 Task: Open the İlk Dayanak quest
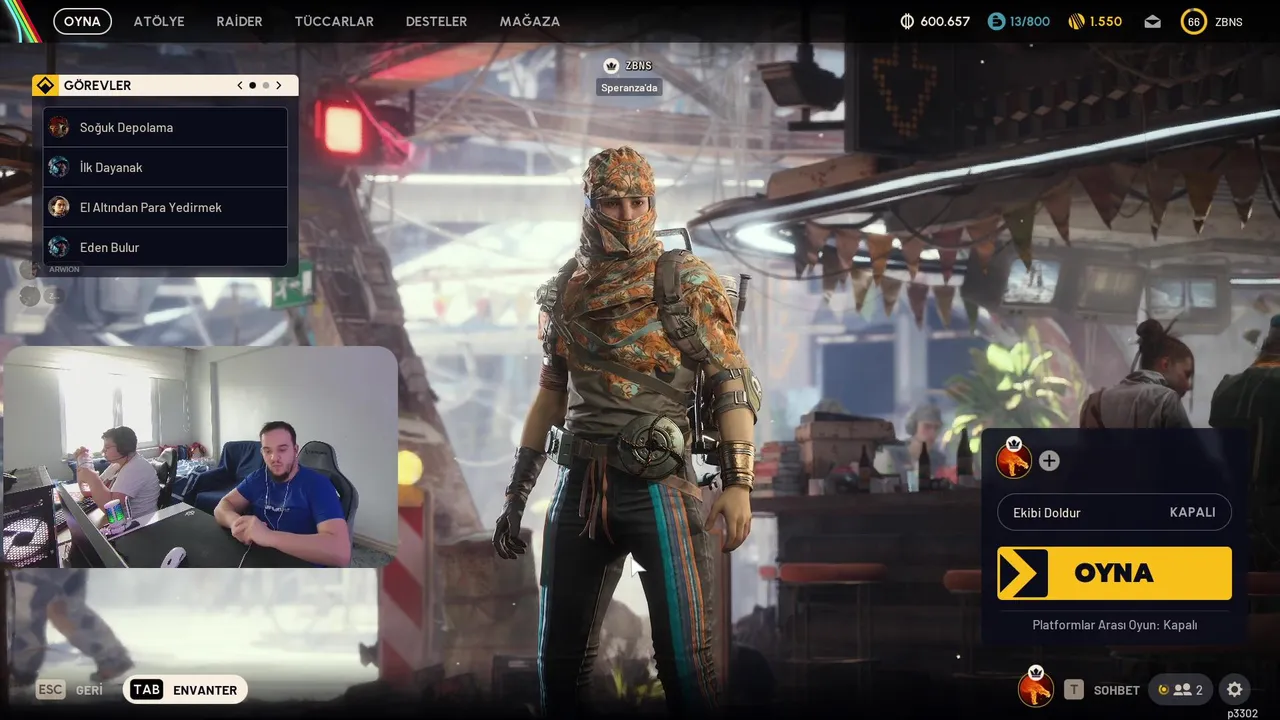(165, 167)
